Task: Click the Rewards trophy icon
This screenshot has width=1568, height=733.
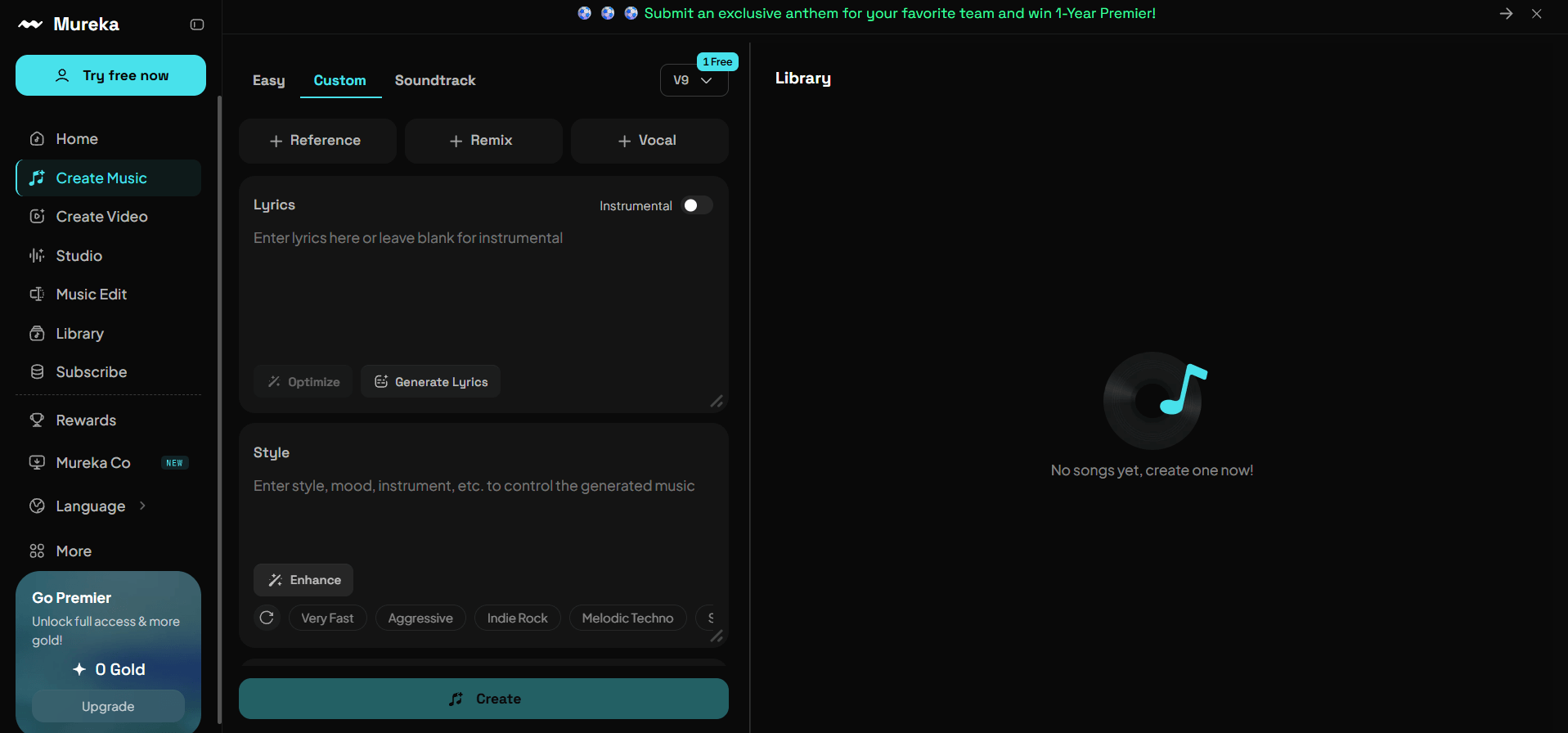Action: pyautogui.click(x=37, y=420)
